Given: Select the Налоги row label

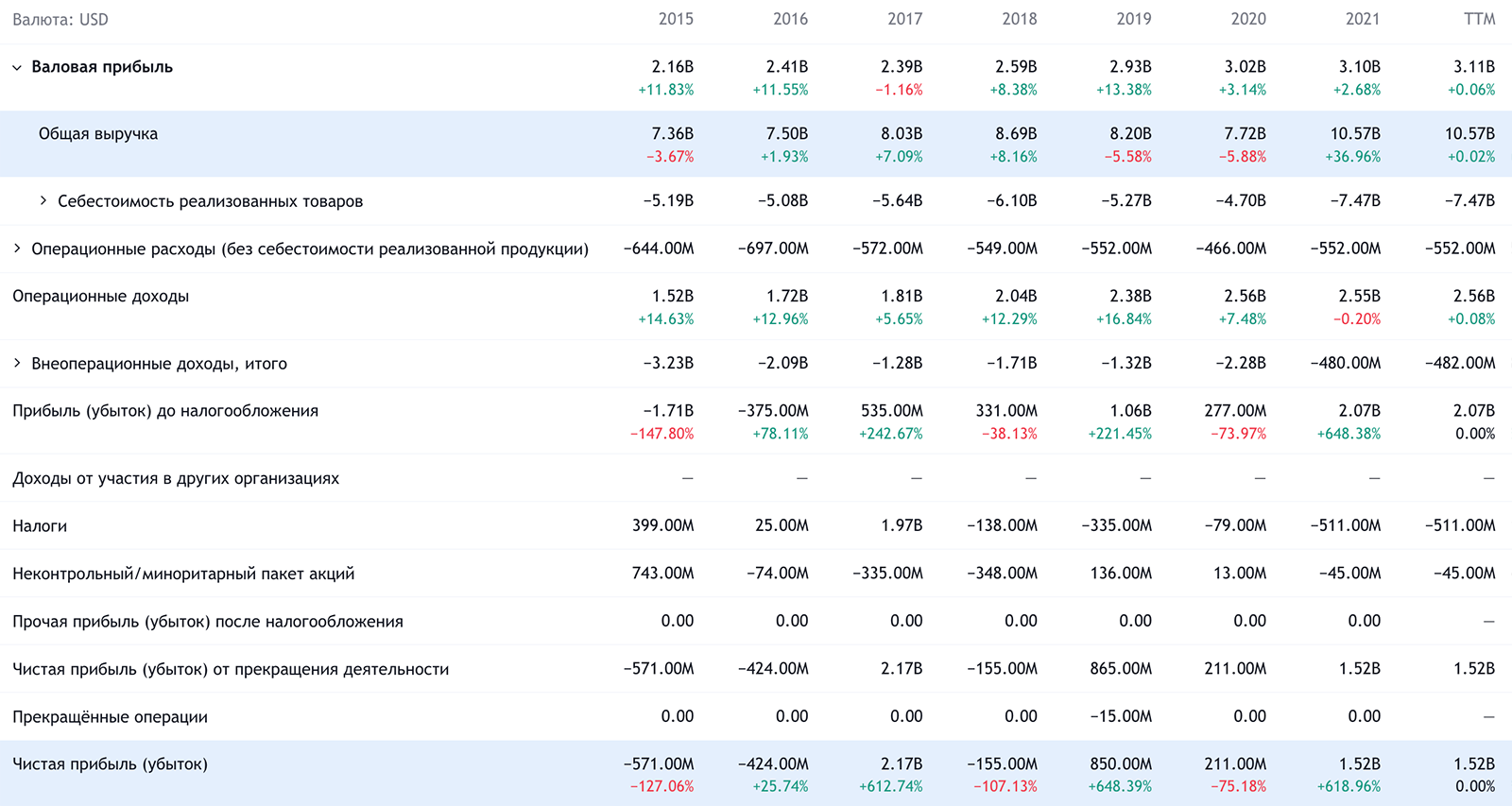Looking at the screenshot, I should pos(40,526).
